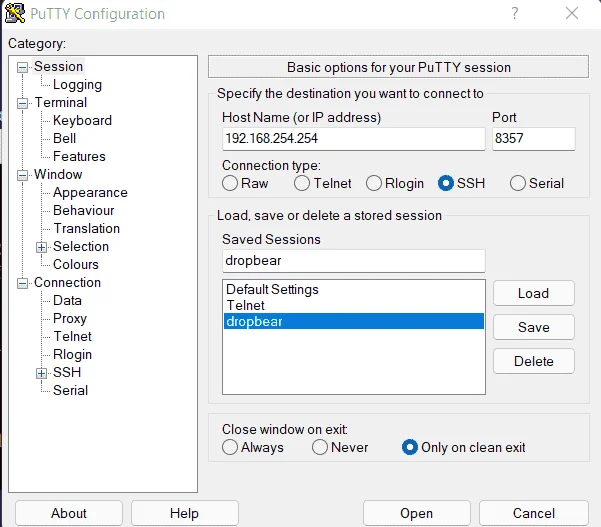Open the Keyboard settings category

point(82,120)
